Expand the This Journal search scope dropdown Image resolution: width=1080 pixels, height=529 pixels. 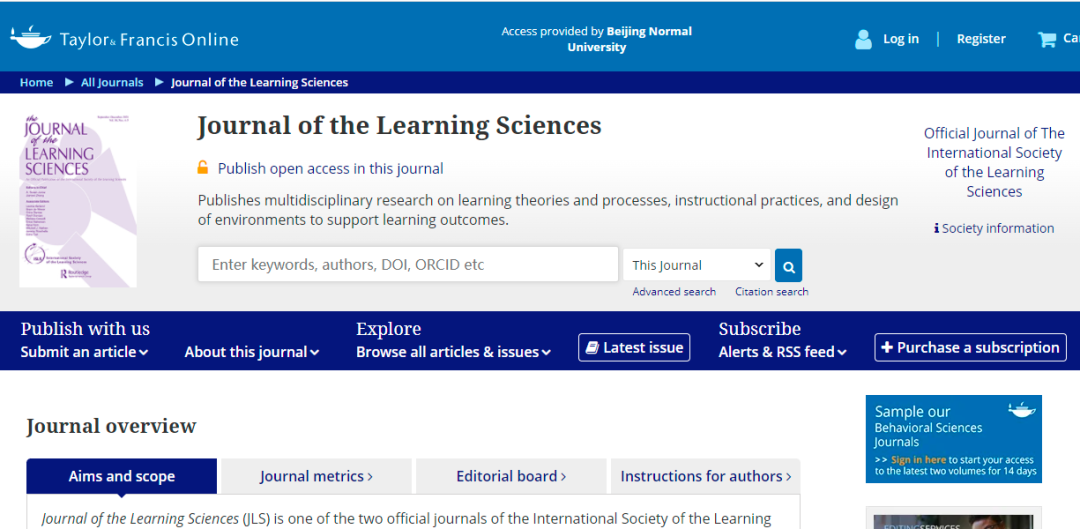pyautogui.click(x=697, y=265)
